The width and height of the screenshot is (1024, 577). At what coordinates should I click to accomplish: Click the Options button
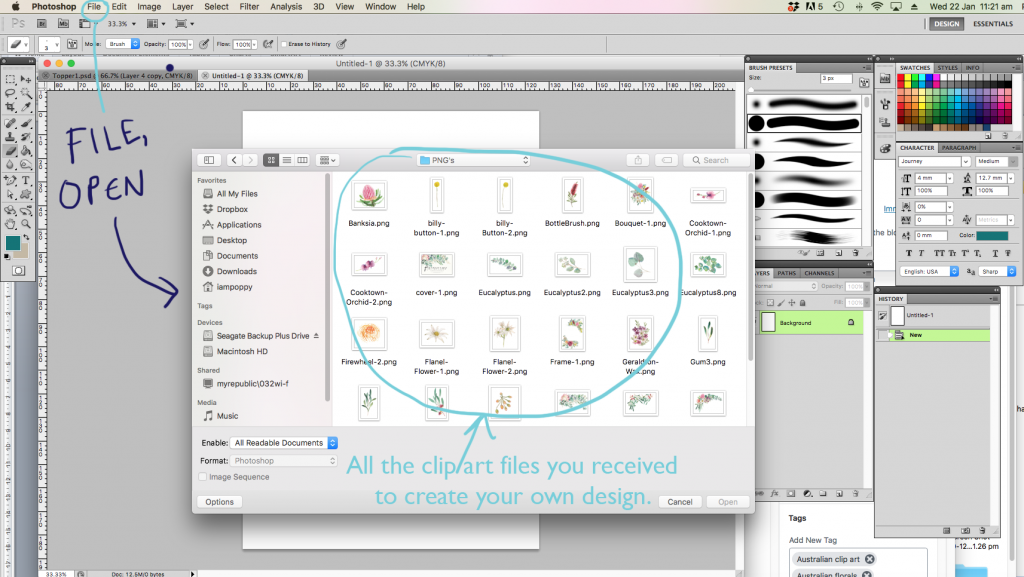click(219, 502)
